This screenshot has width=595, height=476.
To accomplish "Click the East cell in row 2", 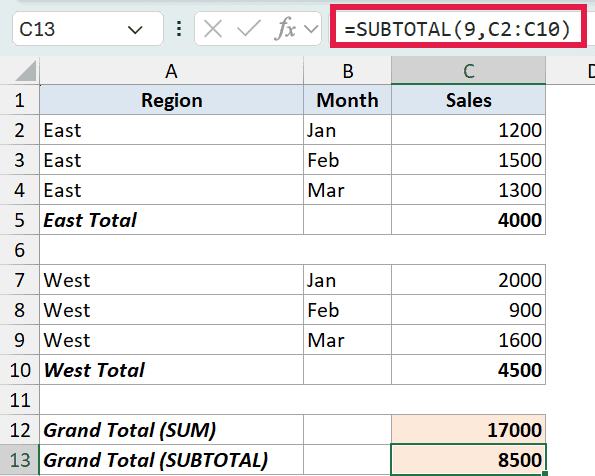I will point(172,130).
